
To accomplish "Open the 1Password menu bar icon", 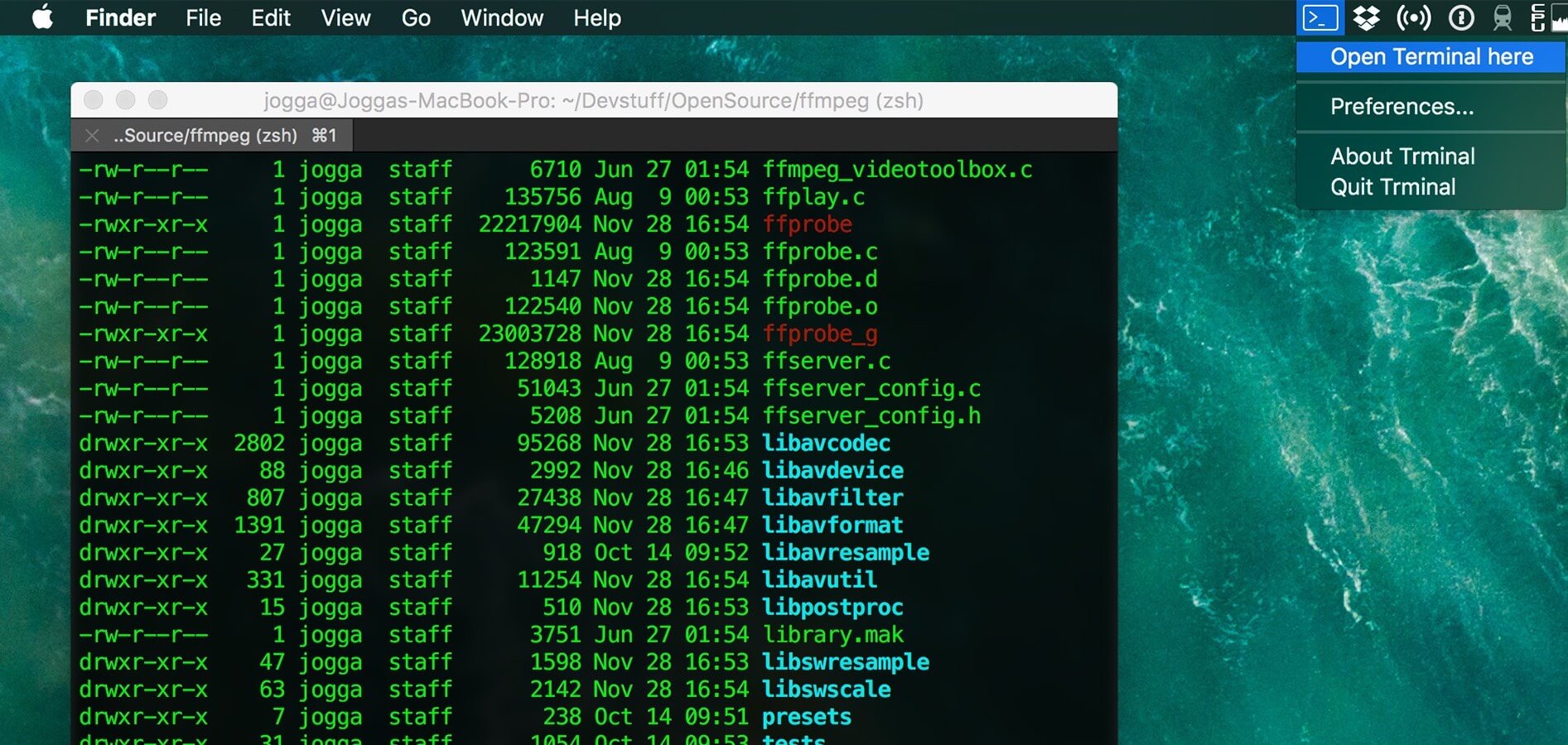I will tap(1461, 17).
